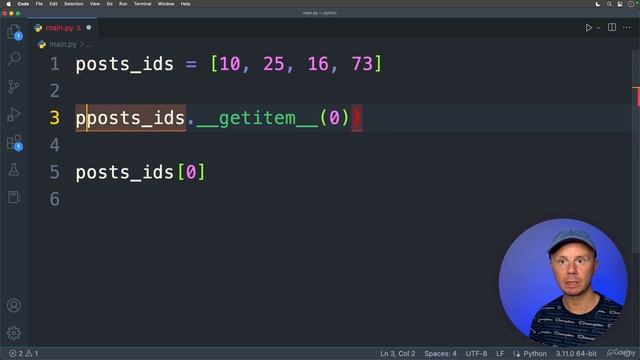640x360 pixels.
Task: Click main.py in the breadcrumb path
Action: (x=63, y=44)
